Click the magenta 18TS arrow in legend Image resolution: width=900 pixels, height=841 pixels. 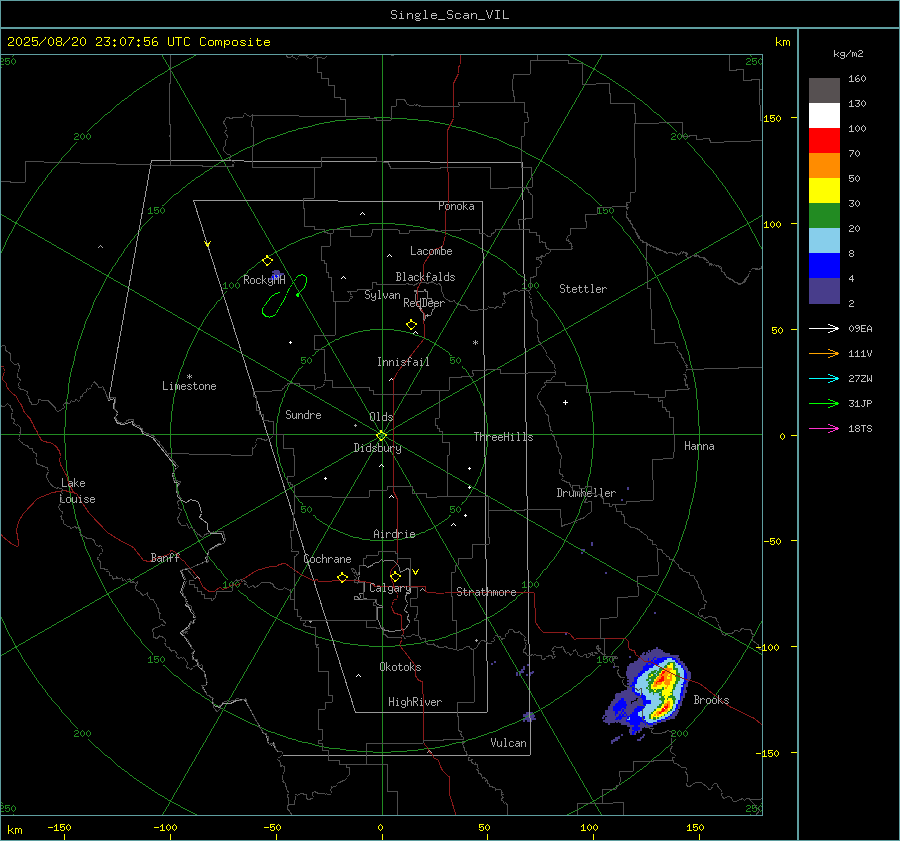(824, 428)
